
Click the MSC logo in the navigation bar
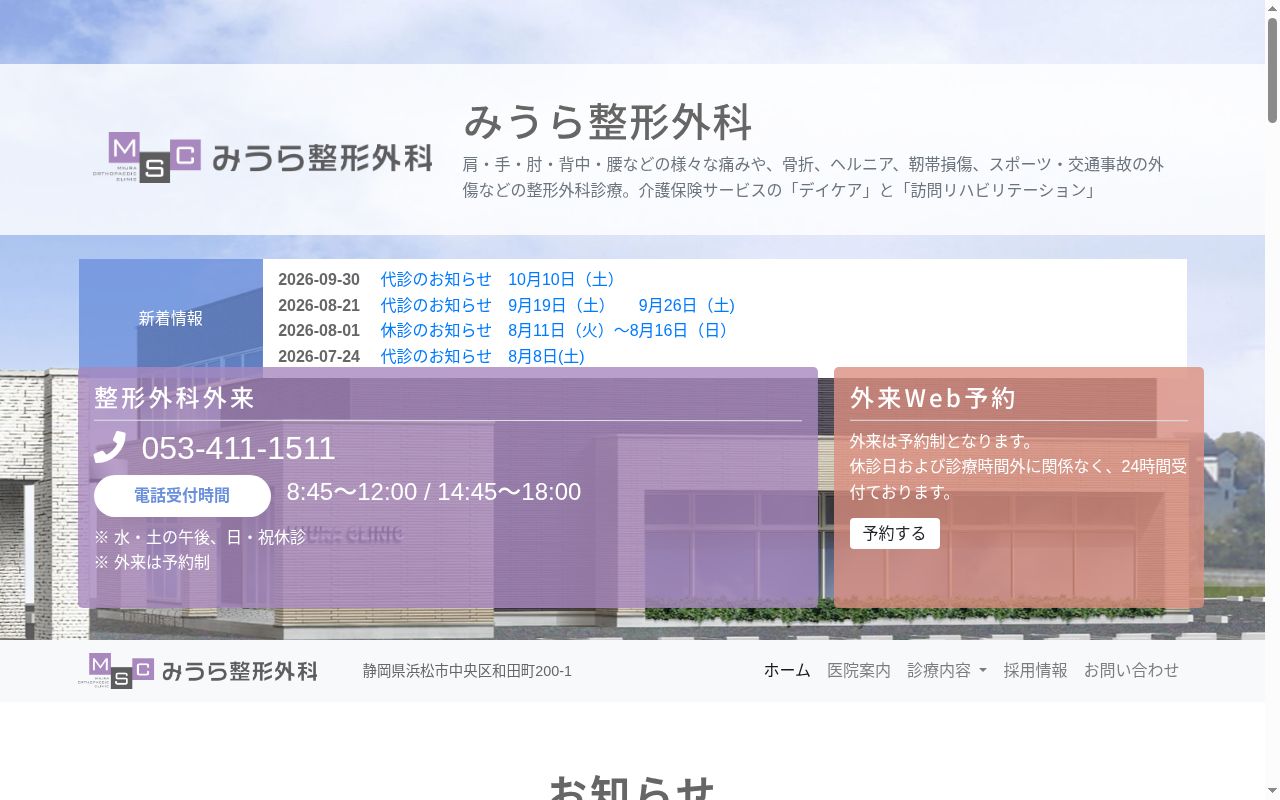[x=197, y=671]
